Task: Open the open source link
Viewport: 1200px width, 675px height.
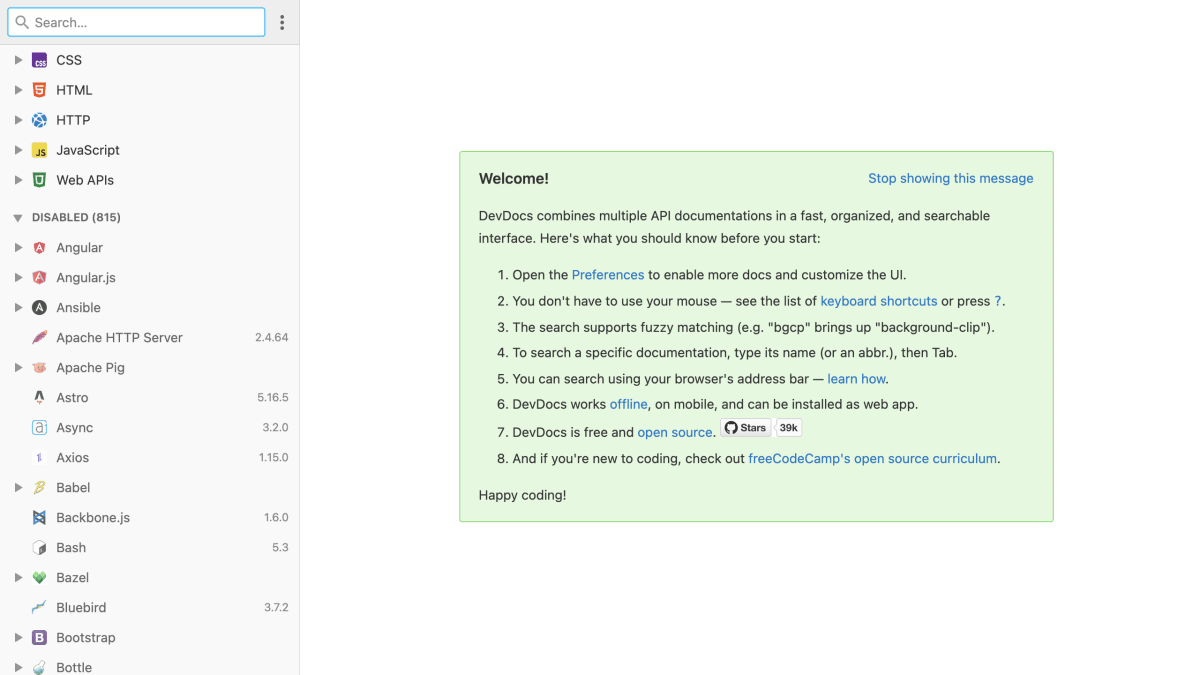Action: point(675,433)
